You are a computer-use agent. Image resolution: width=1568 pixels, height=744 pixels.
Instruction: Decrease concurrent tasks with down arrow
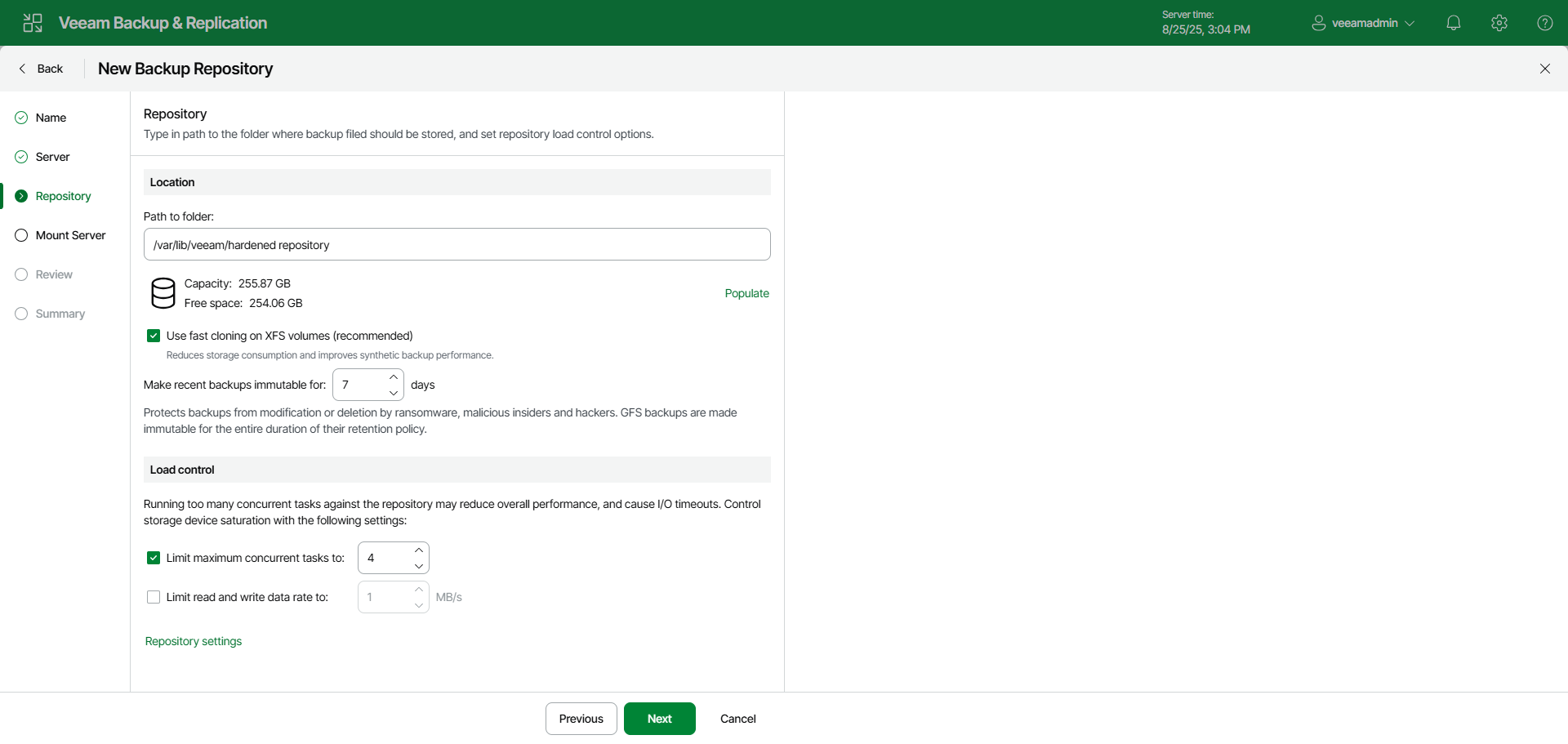click(x=419, y=566)
